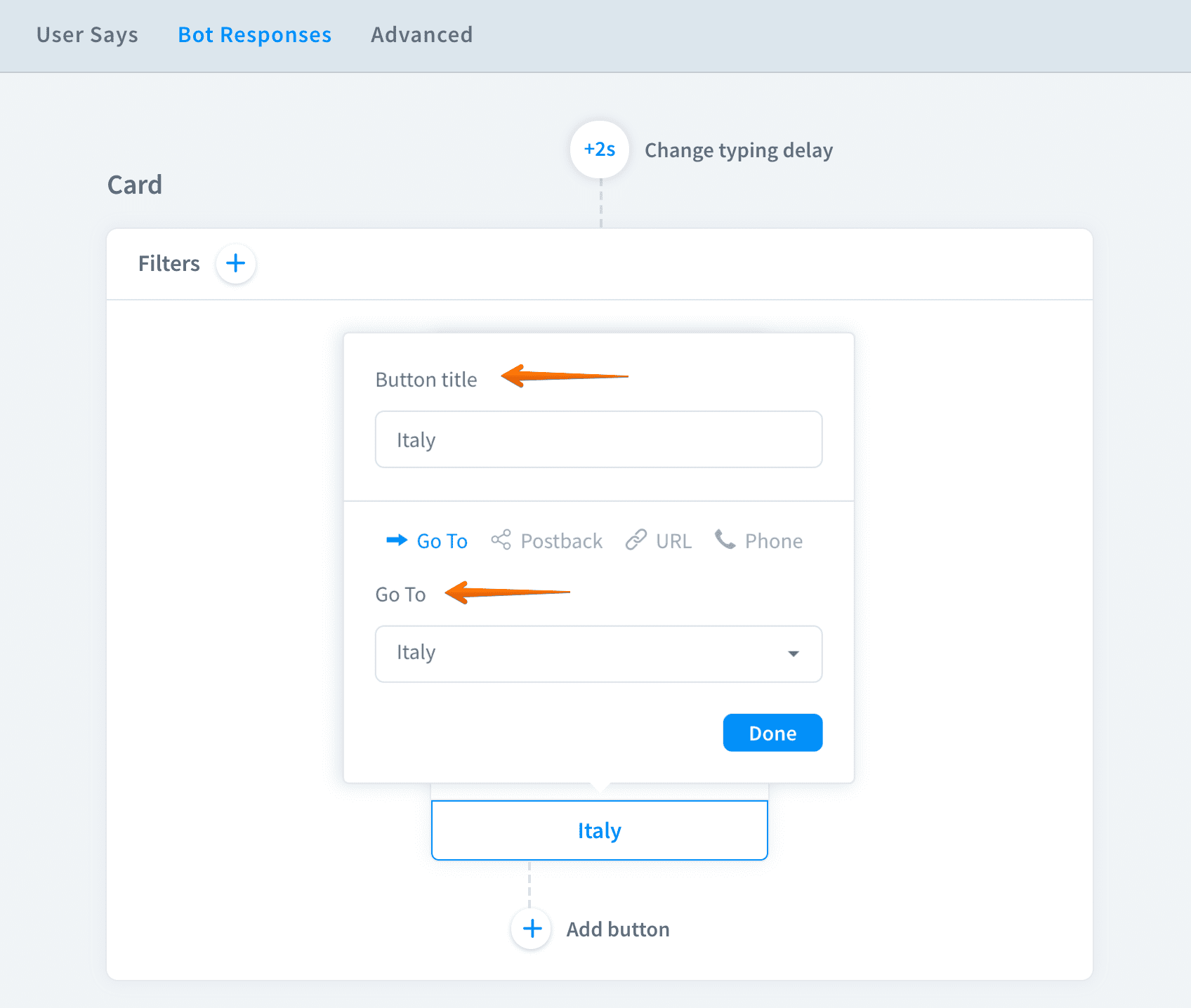Select the Bot Responses tab

coord(254,35)
